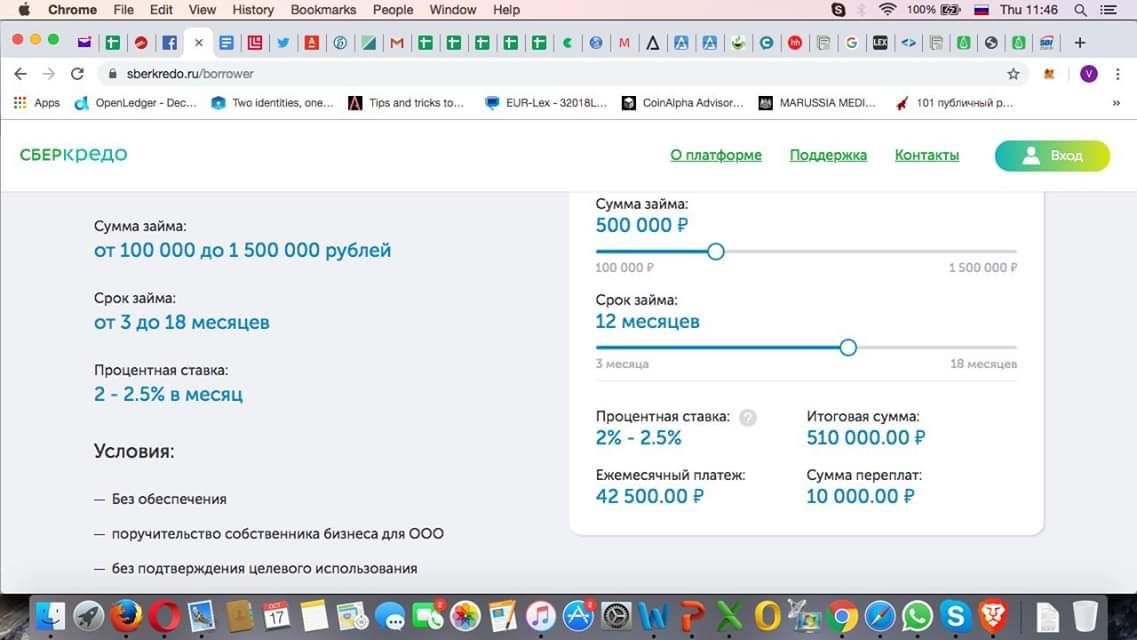
Task: Launch Google Chrome from the Dock
Action: (842, 617)
